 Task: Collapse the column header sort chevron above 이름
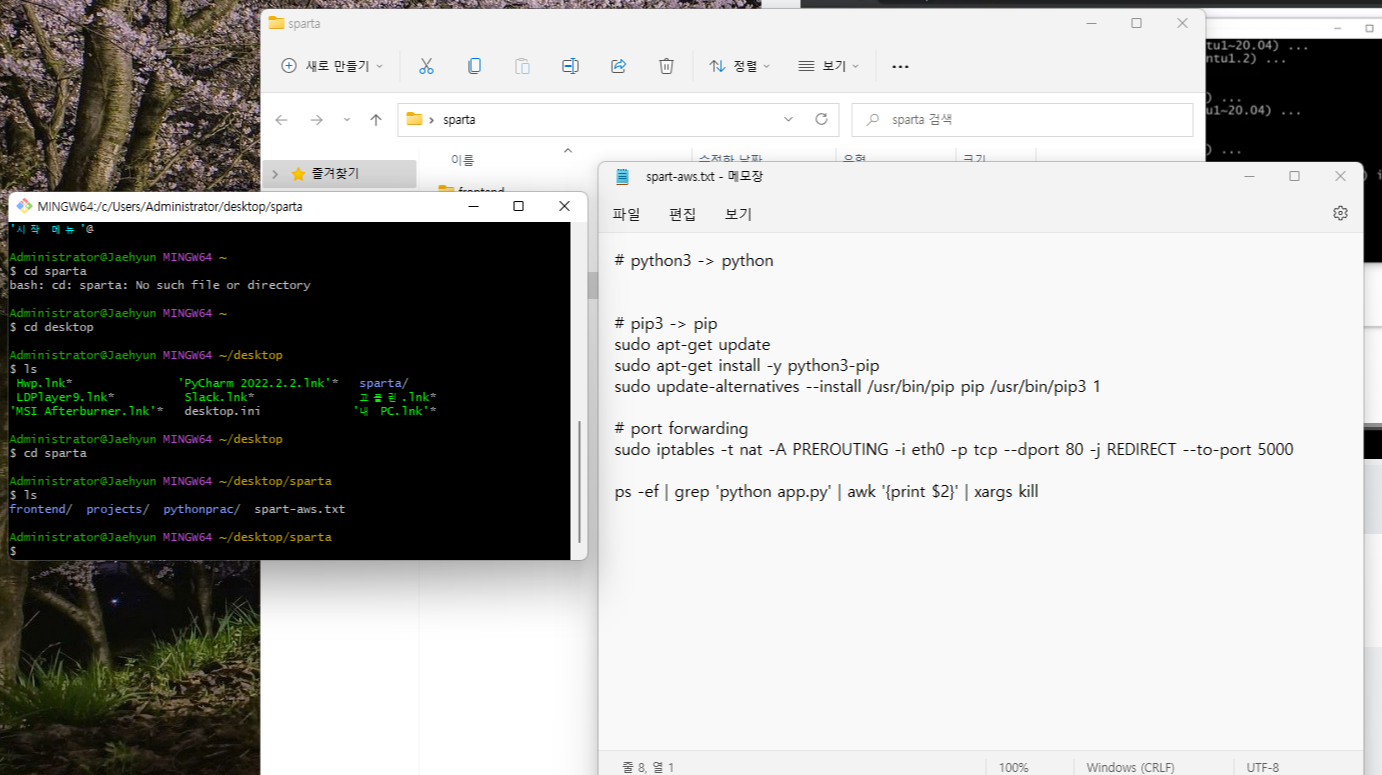tap(568, 151)
